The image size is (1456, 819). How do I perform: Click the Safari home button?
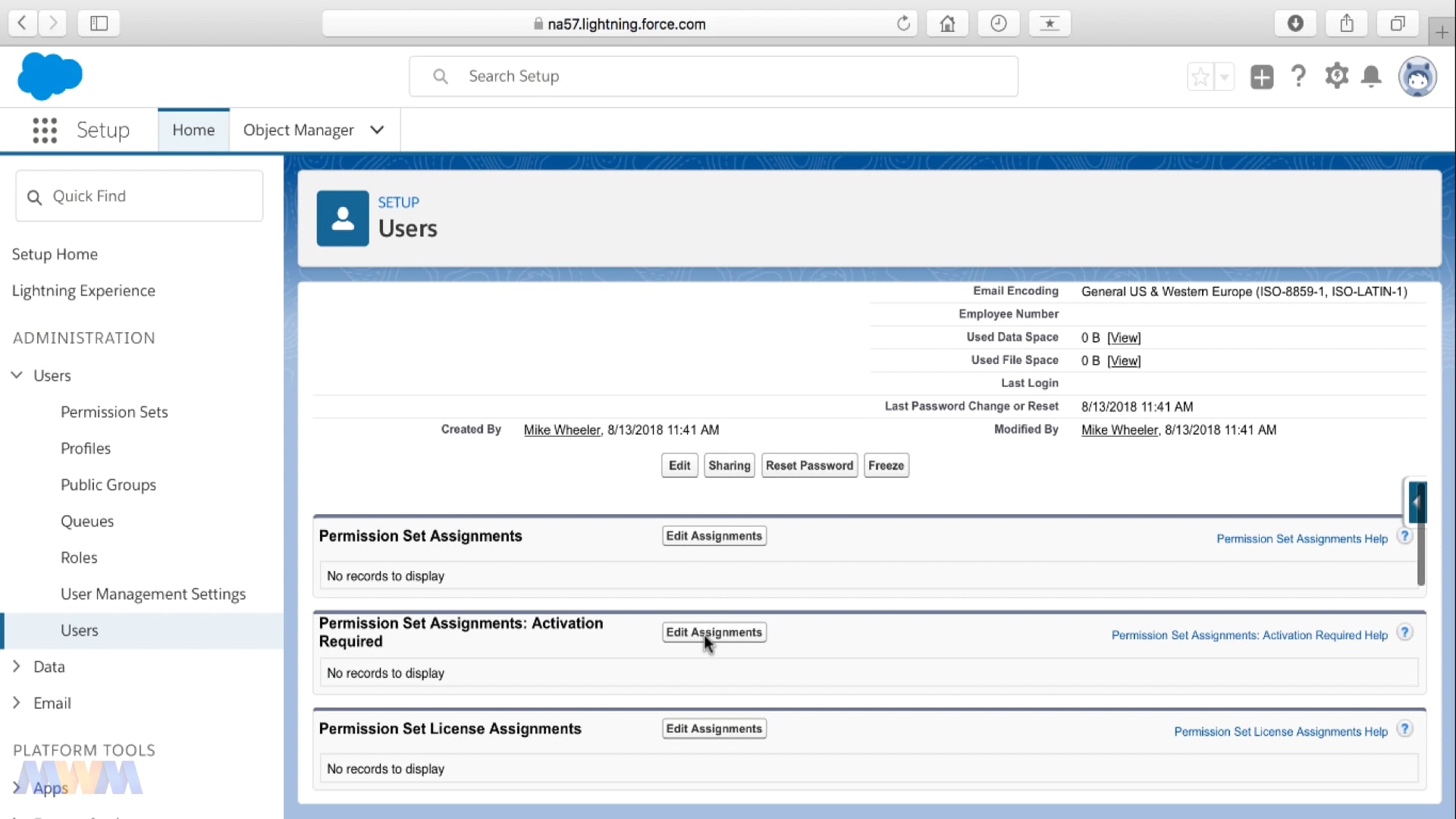[947, 24]
